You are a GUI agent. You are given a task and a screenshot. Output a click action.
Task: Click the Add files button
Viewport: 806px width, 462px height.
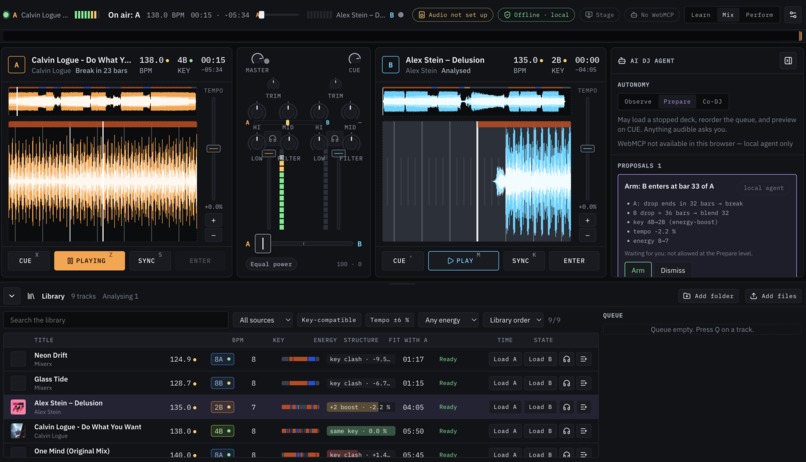773,296
